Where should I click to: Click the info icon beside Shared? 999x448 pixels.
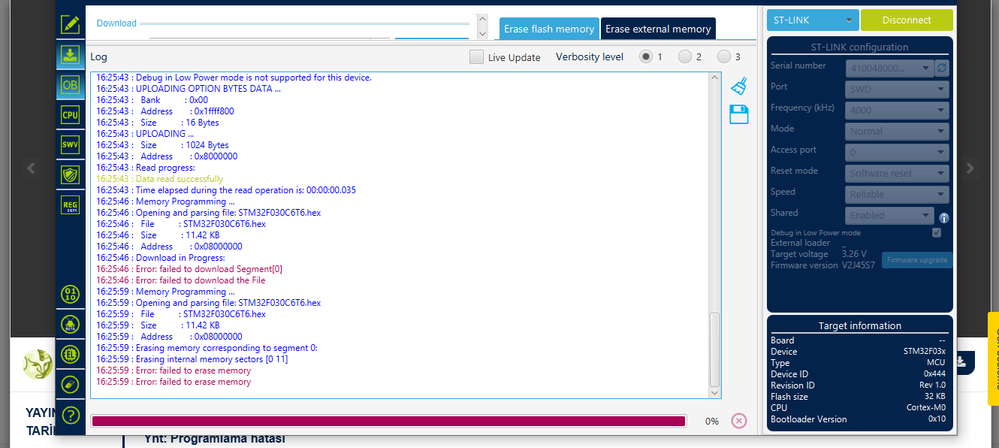coord(944,218)
